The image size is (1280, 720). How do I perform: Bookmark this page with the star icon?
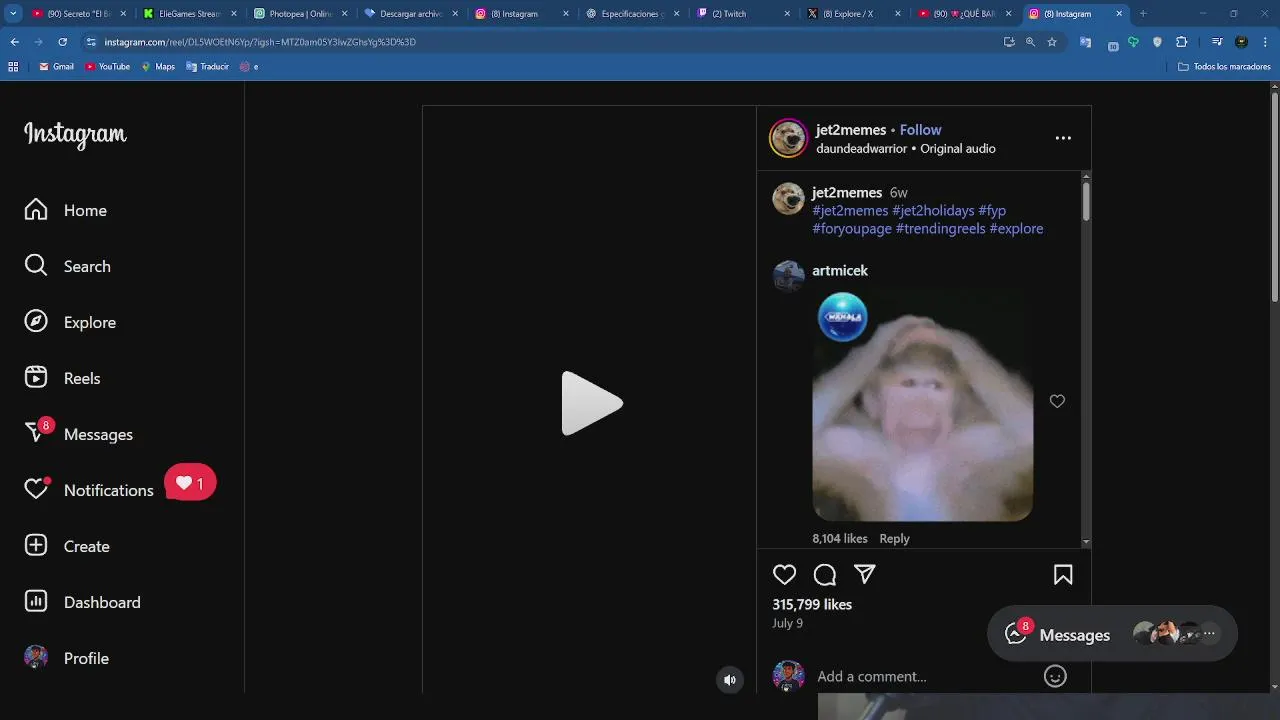pyautogui.click(x=1052, y=42)
